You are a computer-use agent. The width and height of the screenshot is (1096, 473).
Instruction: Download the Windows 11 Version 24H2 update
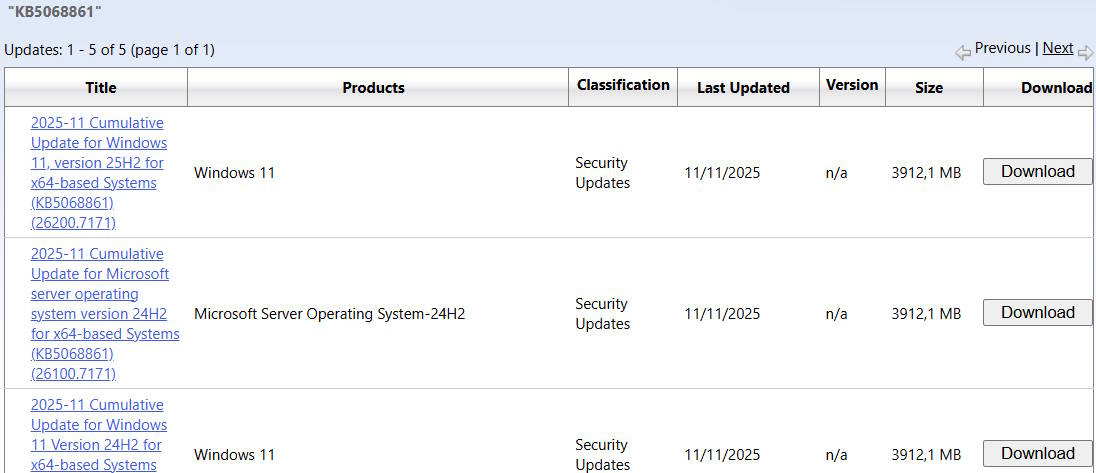(1037, 453)
